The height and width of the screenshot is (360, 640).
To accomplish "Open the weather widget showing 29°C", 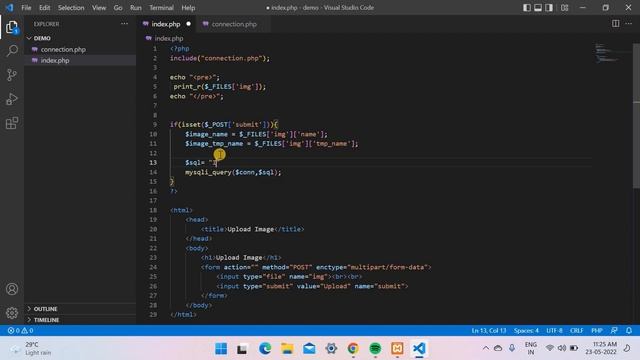I will (x=31, y=348).
